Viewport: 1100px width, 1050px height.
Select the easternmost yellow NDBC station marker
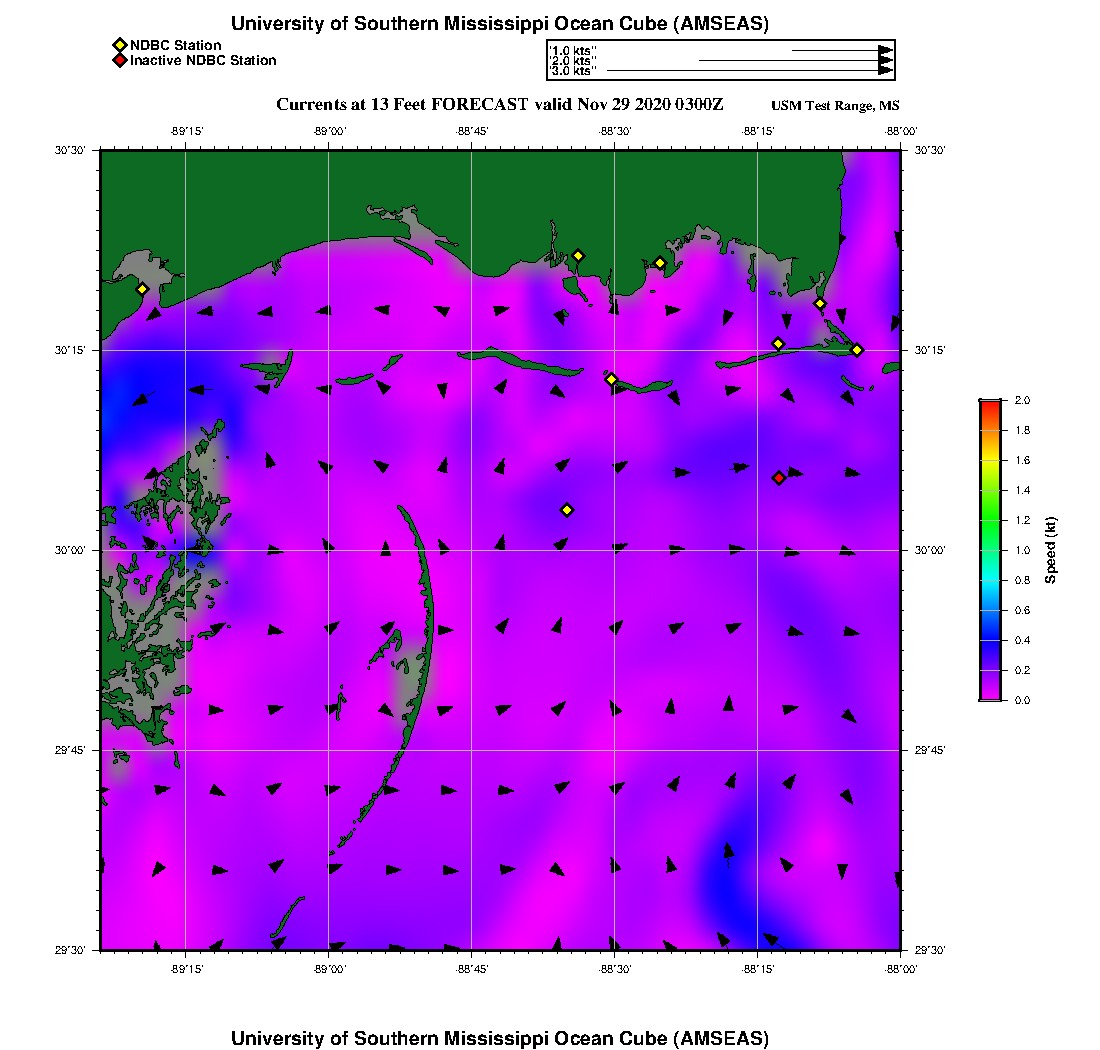pos(857,349)
